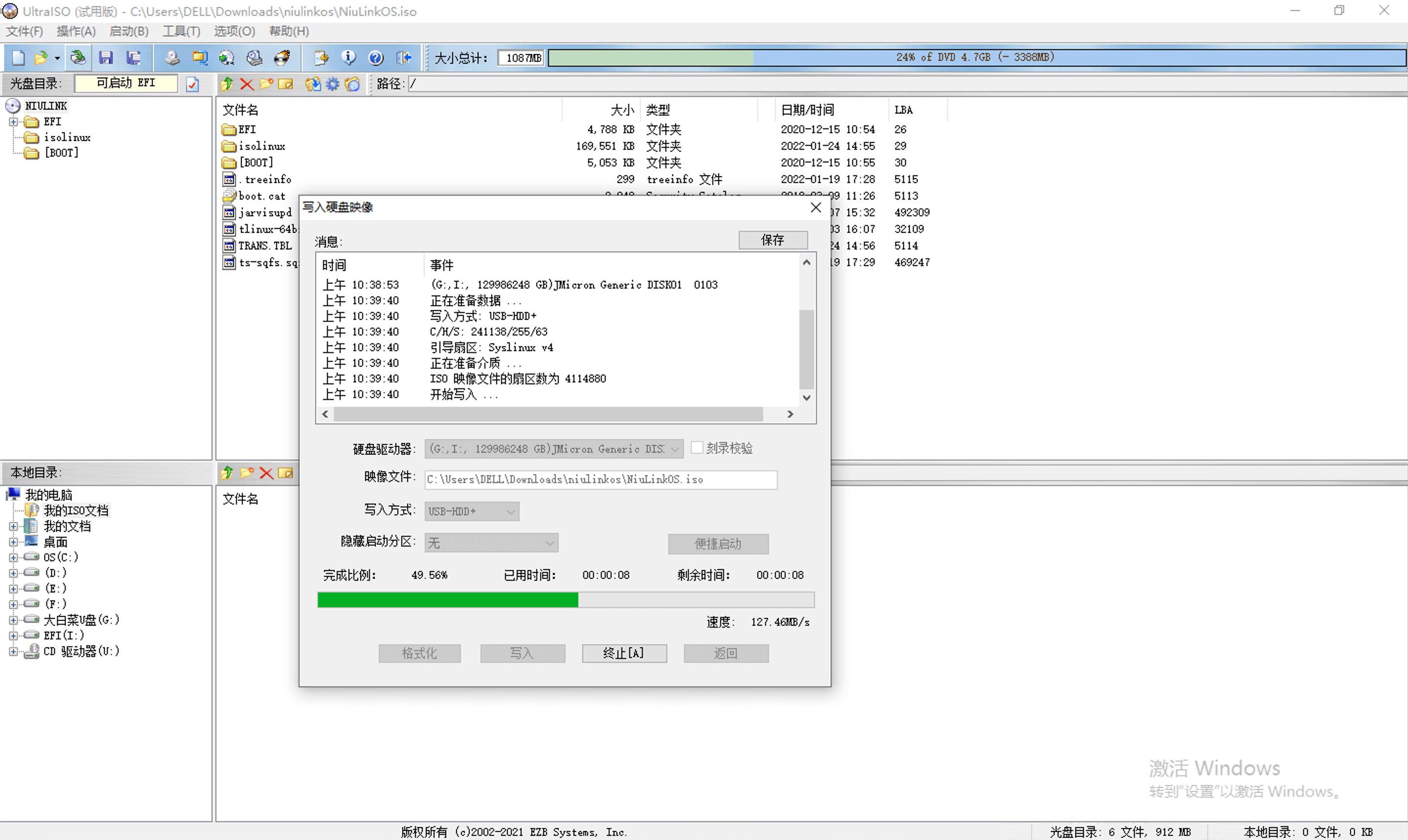Screen dimensions: 1408x840
Task: Open the 隐藏启动分区 dropdown
Action: [491, 543]
